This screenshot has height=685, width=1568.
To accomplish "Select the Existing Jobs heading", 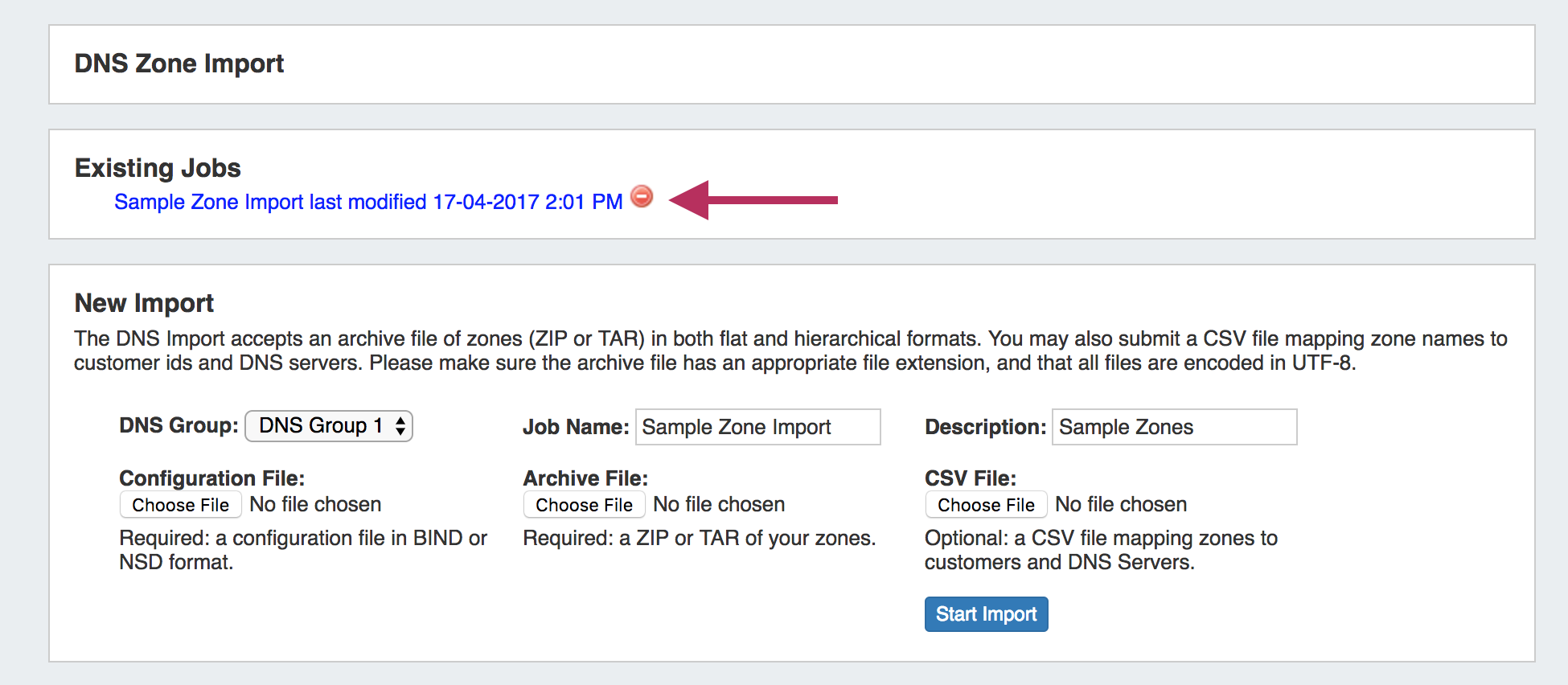I will click(x=158, y=168).
